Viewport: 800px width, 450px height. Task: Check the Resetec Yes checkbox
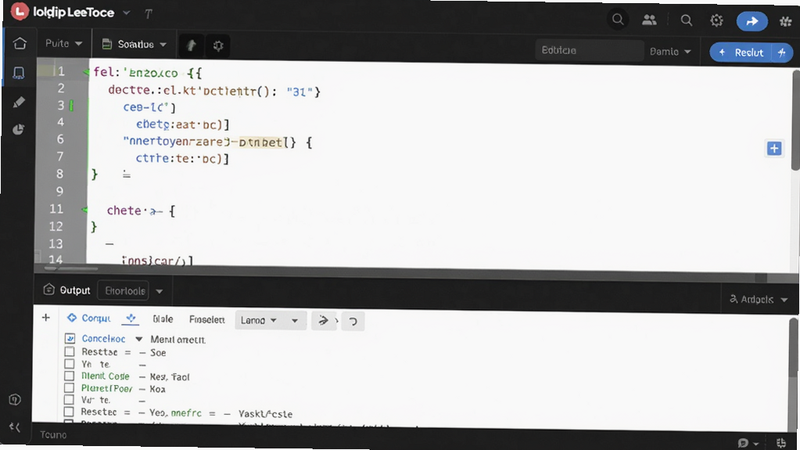click(69, 411)
